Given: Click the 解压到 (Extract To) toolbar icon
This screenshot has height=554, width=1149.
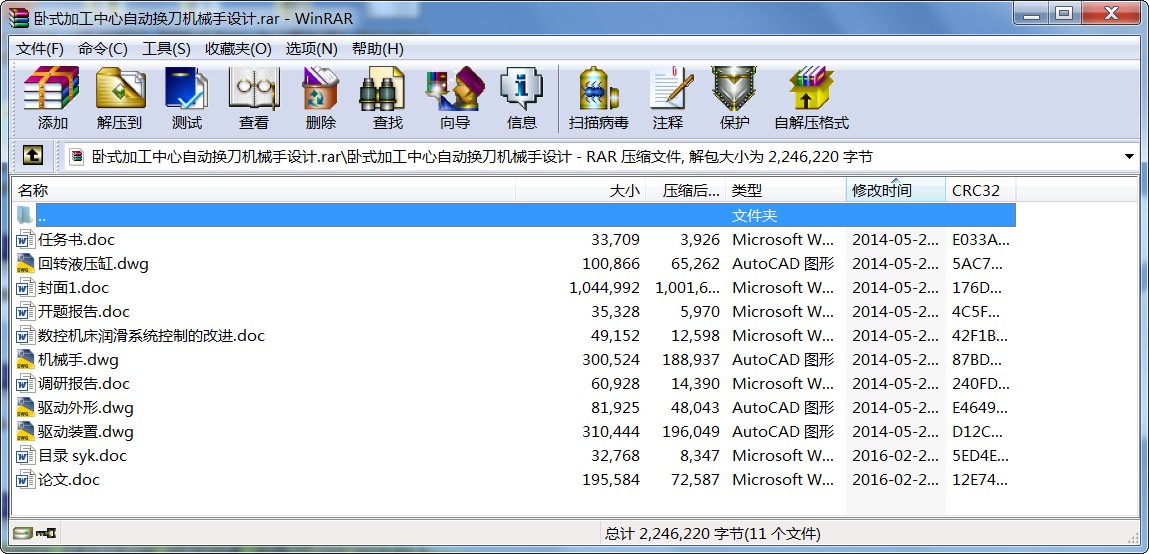Looking at the screenshot, I should click(119, 98).
